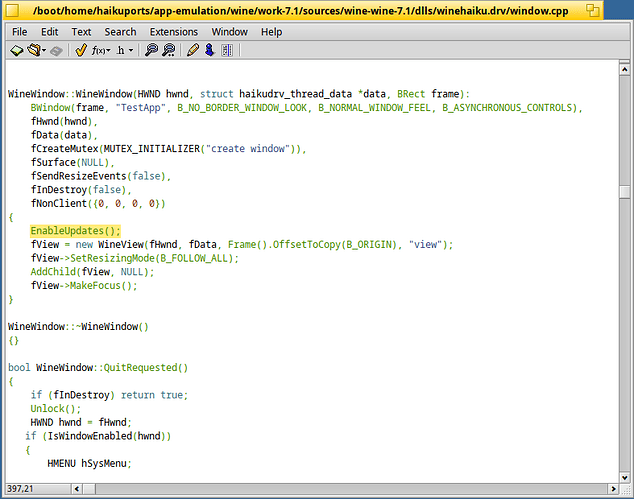Click the vertical scrollbar down arrow
This screenshot has height=499, width=634.
pyautogui.click(x=625, y=478)
